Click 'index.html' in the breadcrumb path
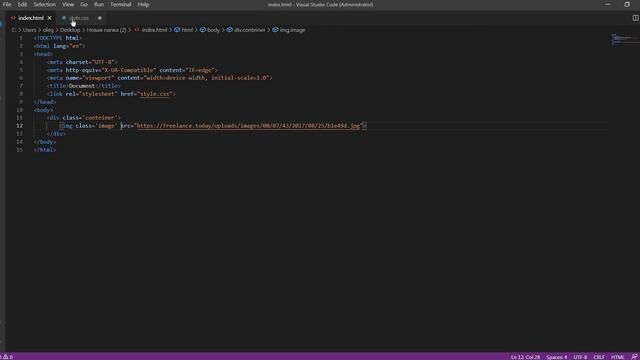Viewport: 640px width, 360px height. (154, 30)
